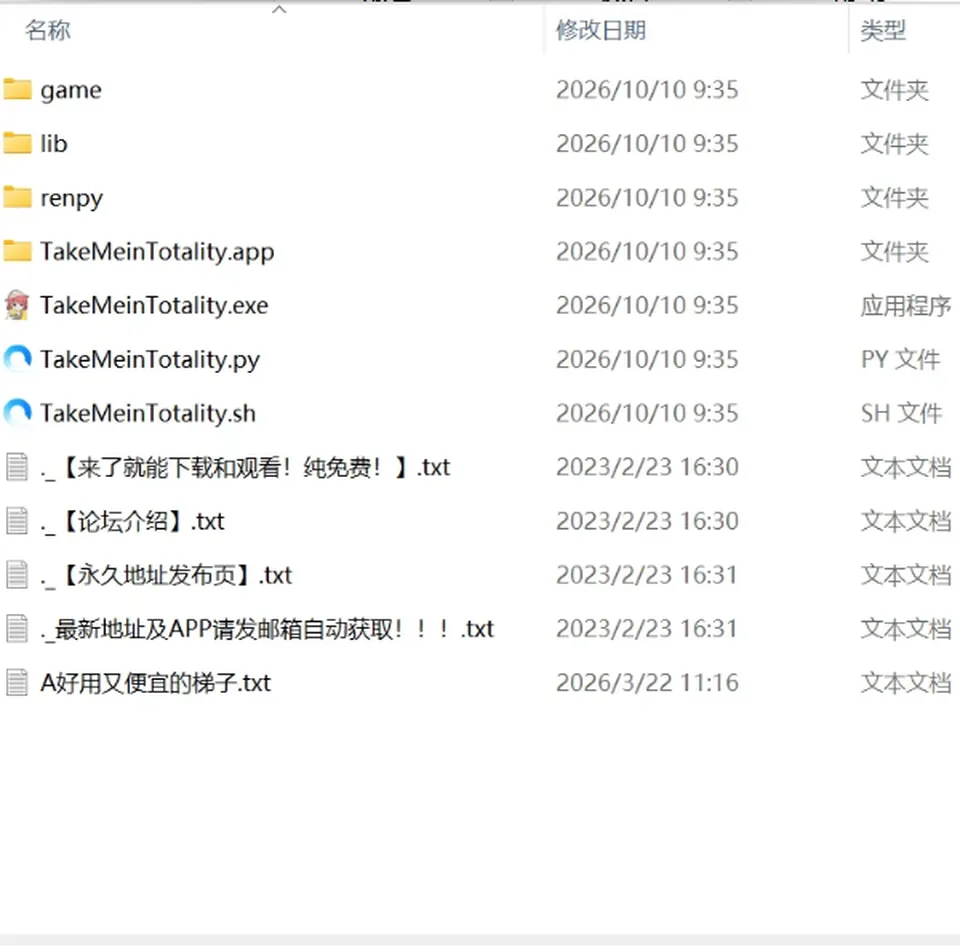Image resolution: width=960 pixels, height=947 pixels.
Task: Click the modified date of lib folder
Action: pos(647,144)
